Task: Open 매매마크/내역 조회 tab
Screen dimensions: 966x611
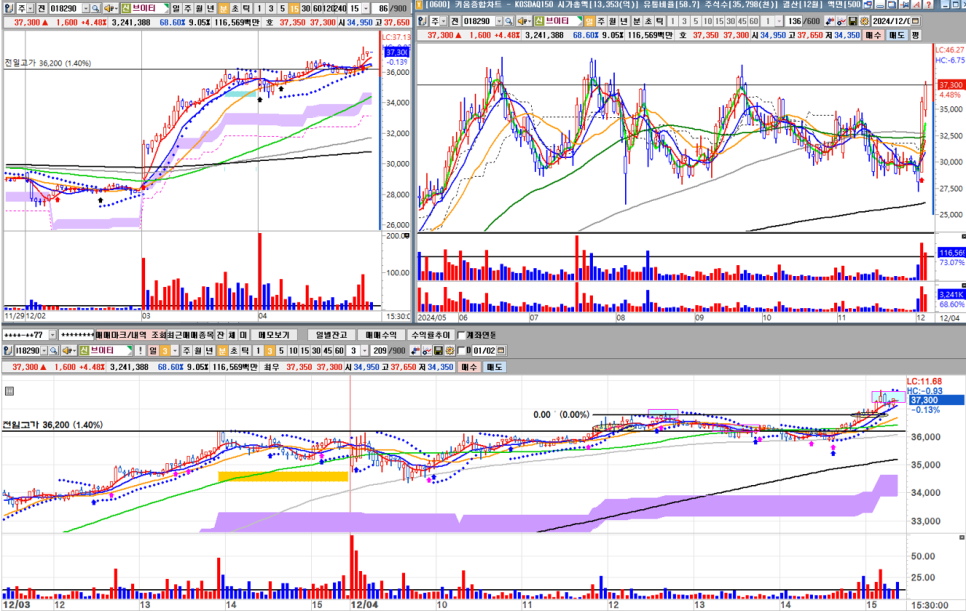Action: click(131, 335)
